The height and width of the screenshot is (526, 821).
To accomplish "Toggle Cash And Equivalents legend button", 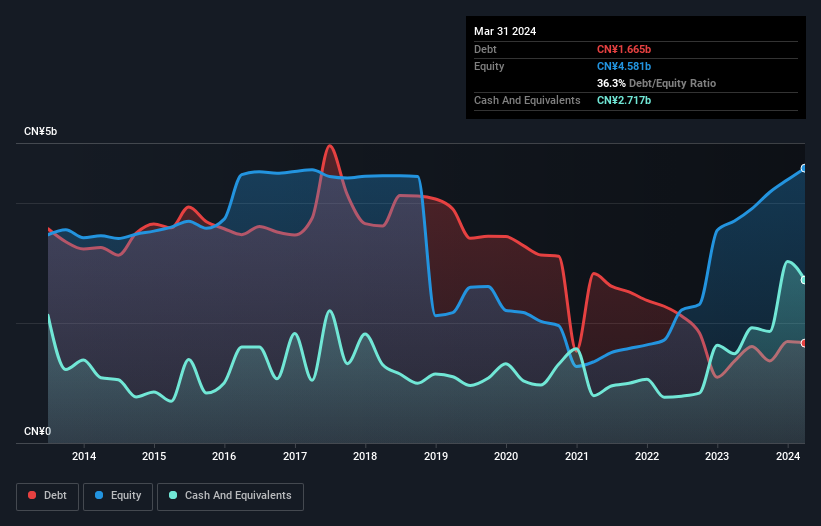I will (230, 496).
